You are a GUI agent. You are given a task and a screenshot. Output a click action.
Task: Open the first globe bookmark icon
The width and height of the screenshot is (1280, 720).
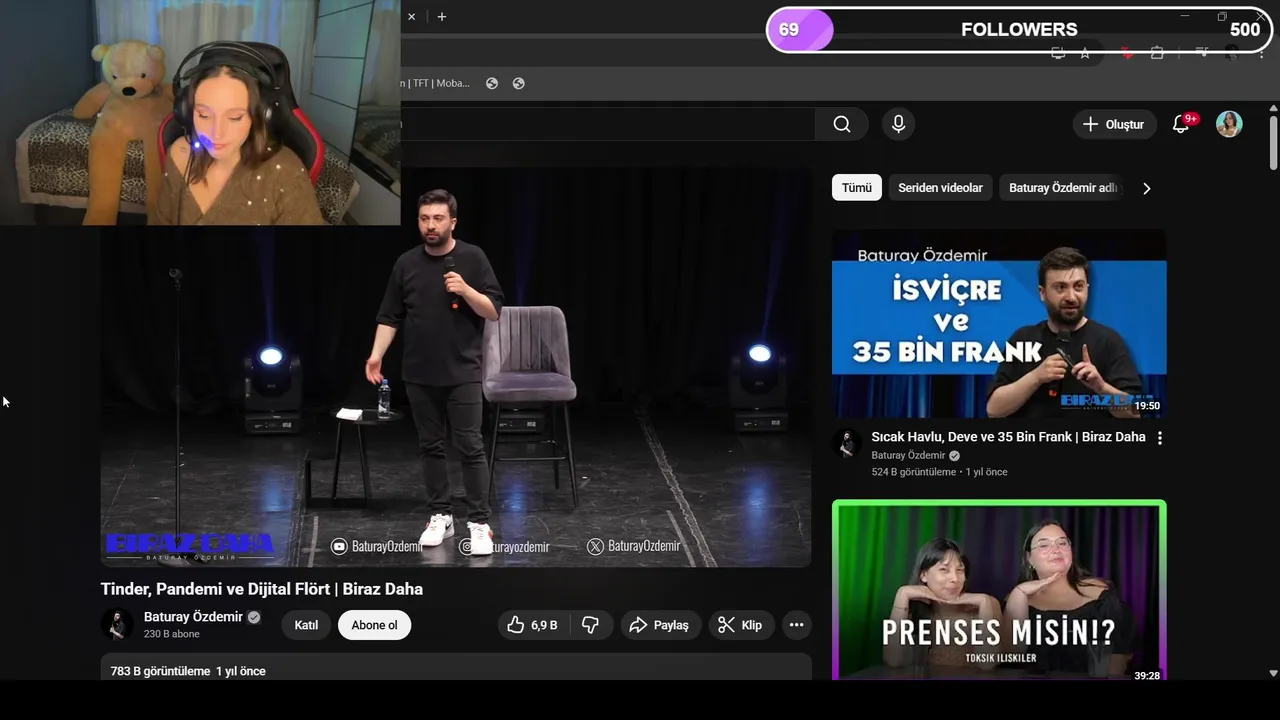coord(492,83)
